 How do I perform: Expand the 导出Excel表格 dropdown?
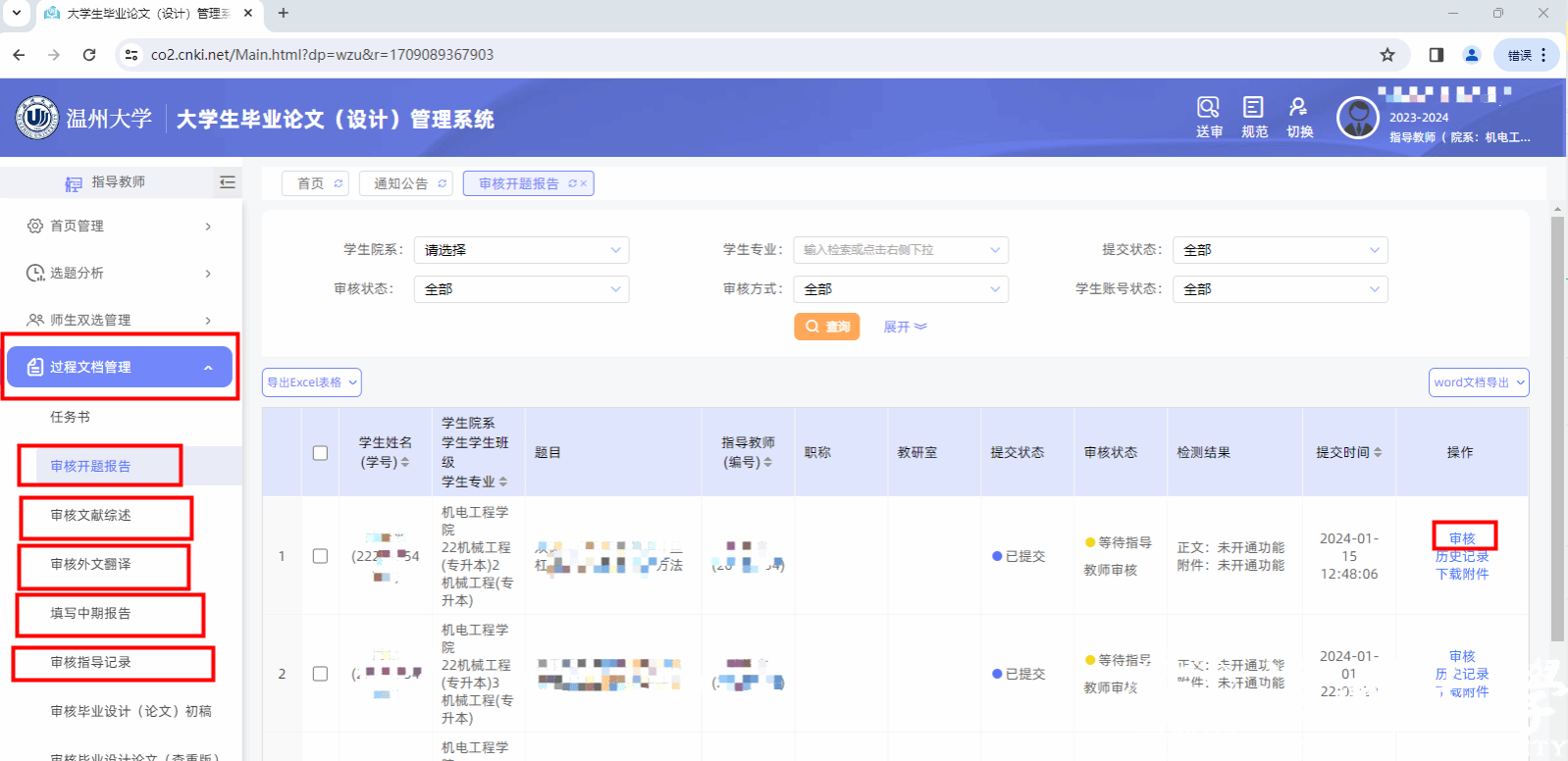pyautogui.click(x=311, y=382)
